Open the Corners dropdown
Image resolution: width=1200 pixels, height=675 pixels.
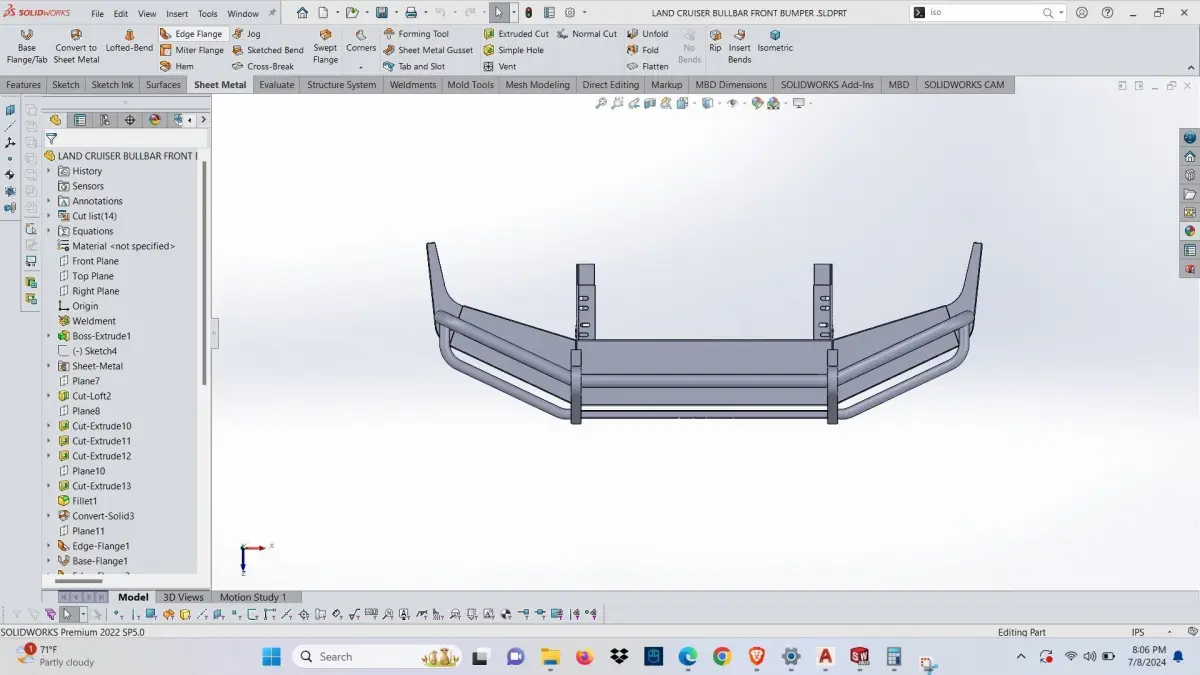coord(361,67)
